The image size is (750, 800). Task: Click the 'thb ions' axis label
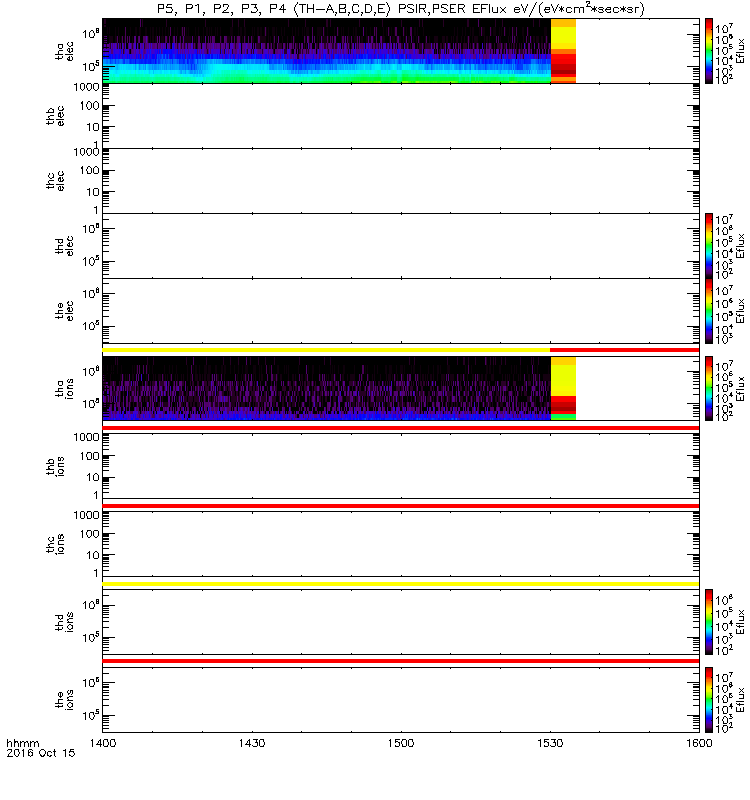point(55,466)
